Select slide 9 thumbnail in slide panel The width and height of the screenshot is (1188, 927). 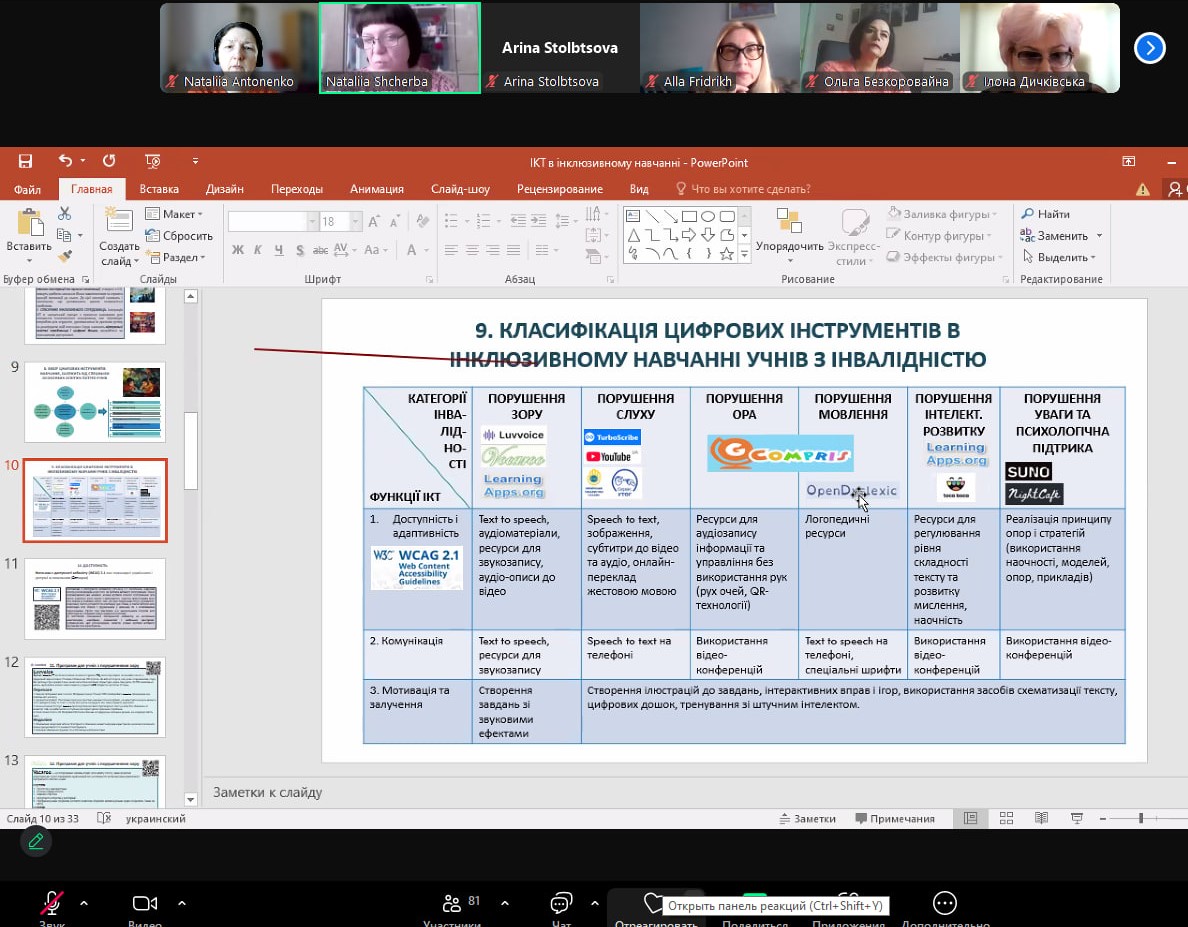pos(95,402)
